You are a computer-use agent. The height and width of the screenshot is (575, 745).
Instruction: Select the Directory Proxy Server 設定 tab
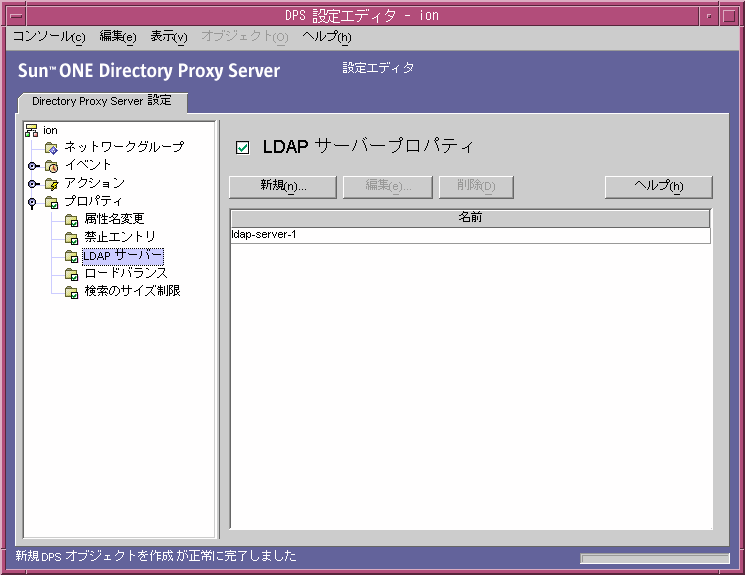[x=102, y=101]
